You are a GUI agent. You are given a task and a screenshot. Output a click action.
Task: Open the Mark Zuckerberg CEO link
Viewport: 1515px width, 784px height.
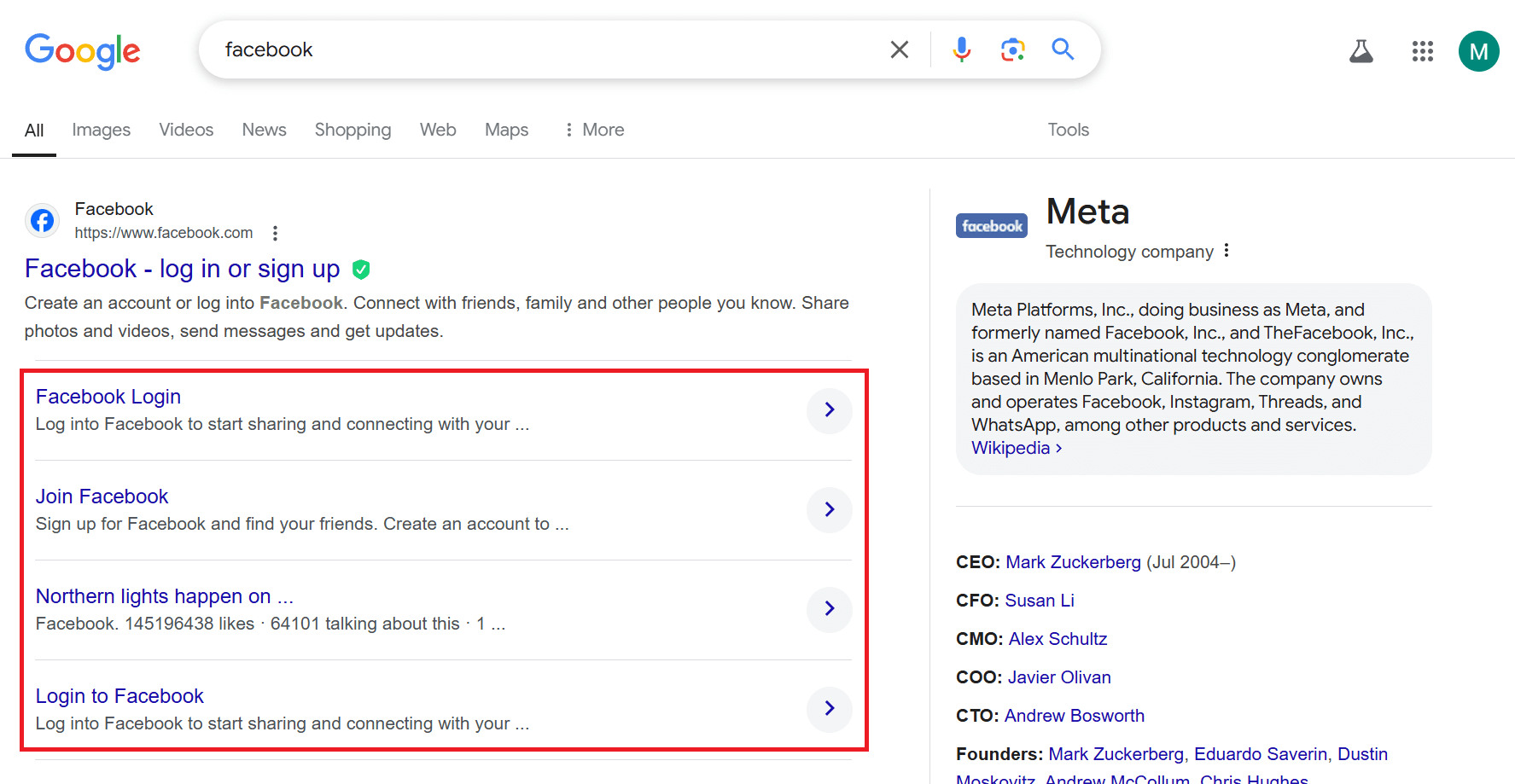[1073, 562]
